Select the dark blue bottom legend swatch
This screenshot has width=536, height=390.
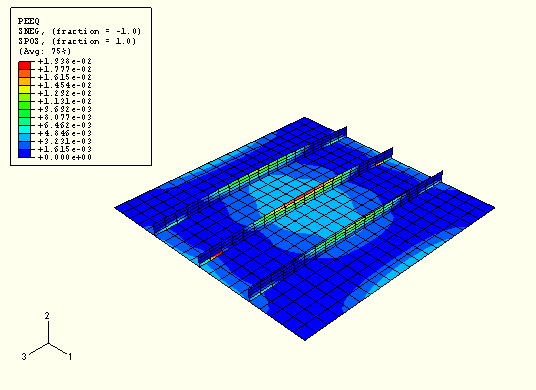point(24,153)
